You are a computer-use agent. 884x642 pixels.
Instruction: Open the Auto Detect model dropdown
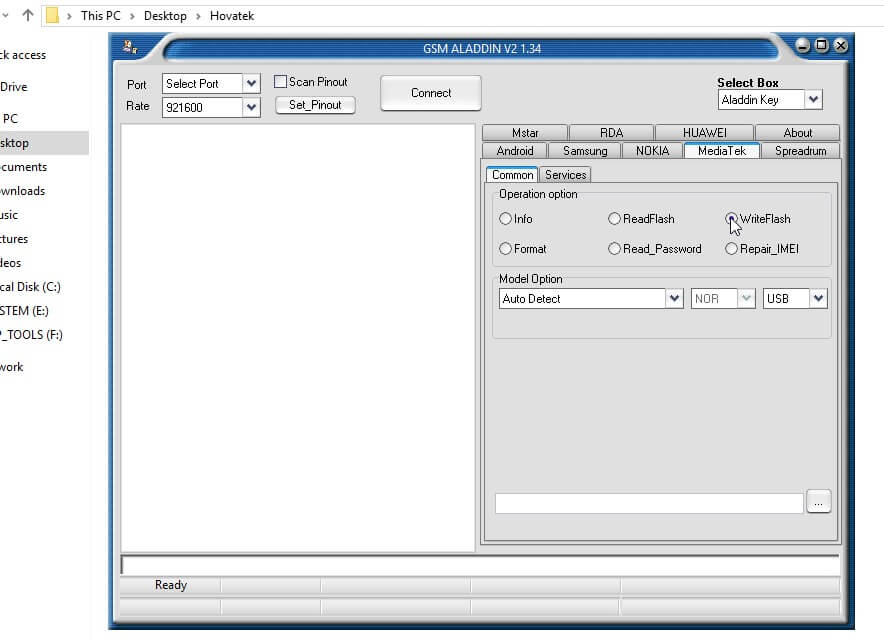(674, 298)
